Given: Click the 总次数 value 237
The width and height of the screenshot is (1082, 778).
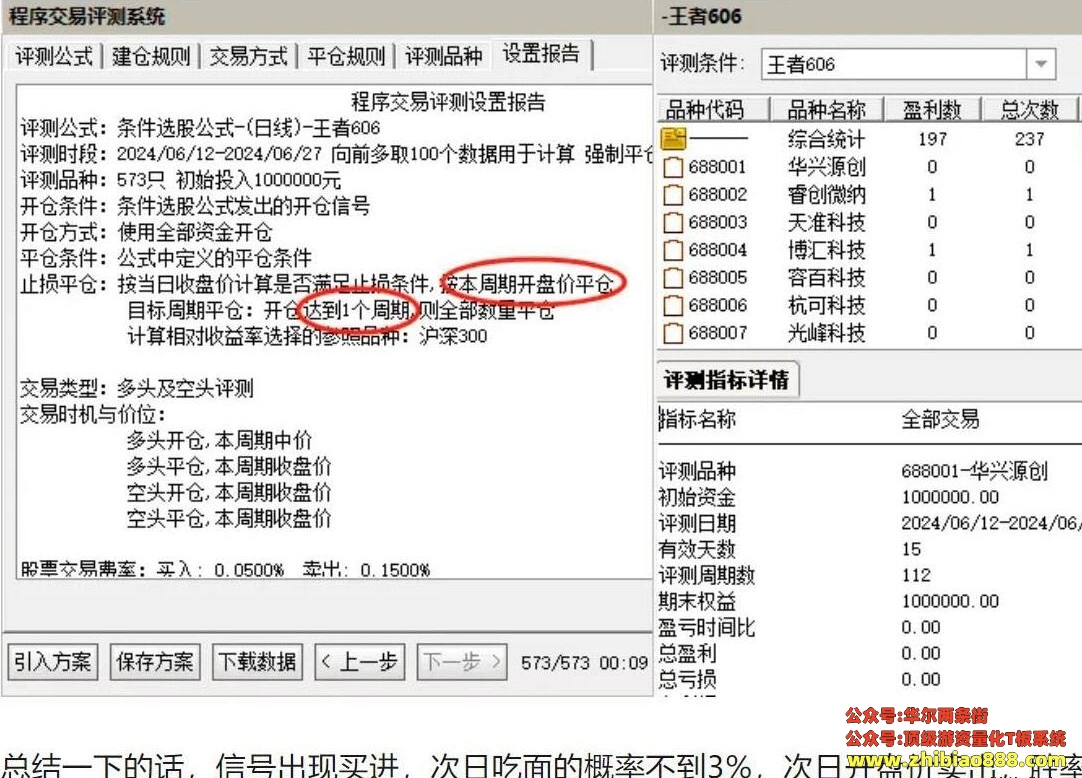Looking at the screenshot, I should [1030, 139].
